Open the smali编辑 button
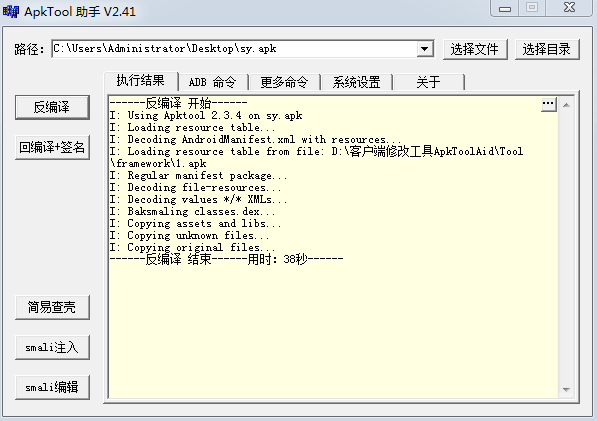The image size is (597, 421). [52, 387]
